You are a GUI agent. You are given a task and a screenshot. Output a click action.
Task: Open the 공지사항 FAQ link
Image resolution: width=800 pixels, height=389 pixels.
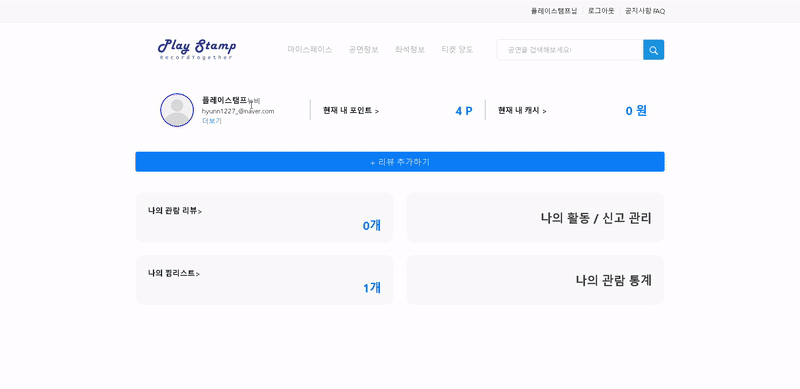(x=645, y=11)
